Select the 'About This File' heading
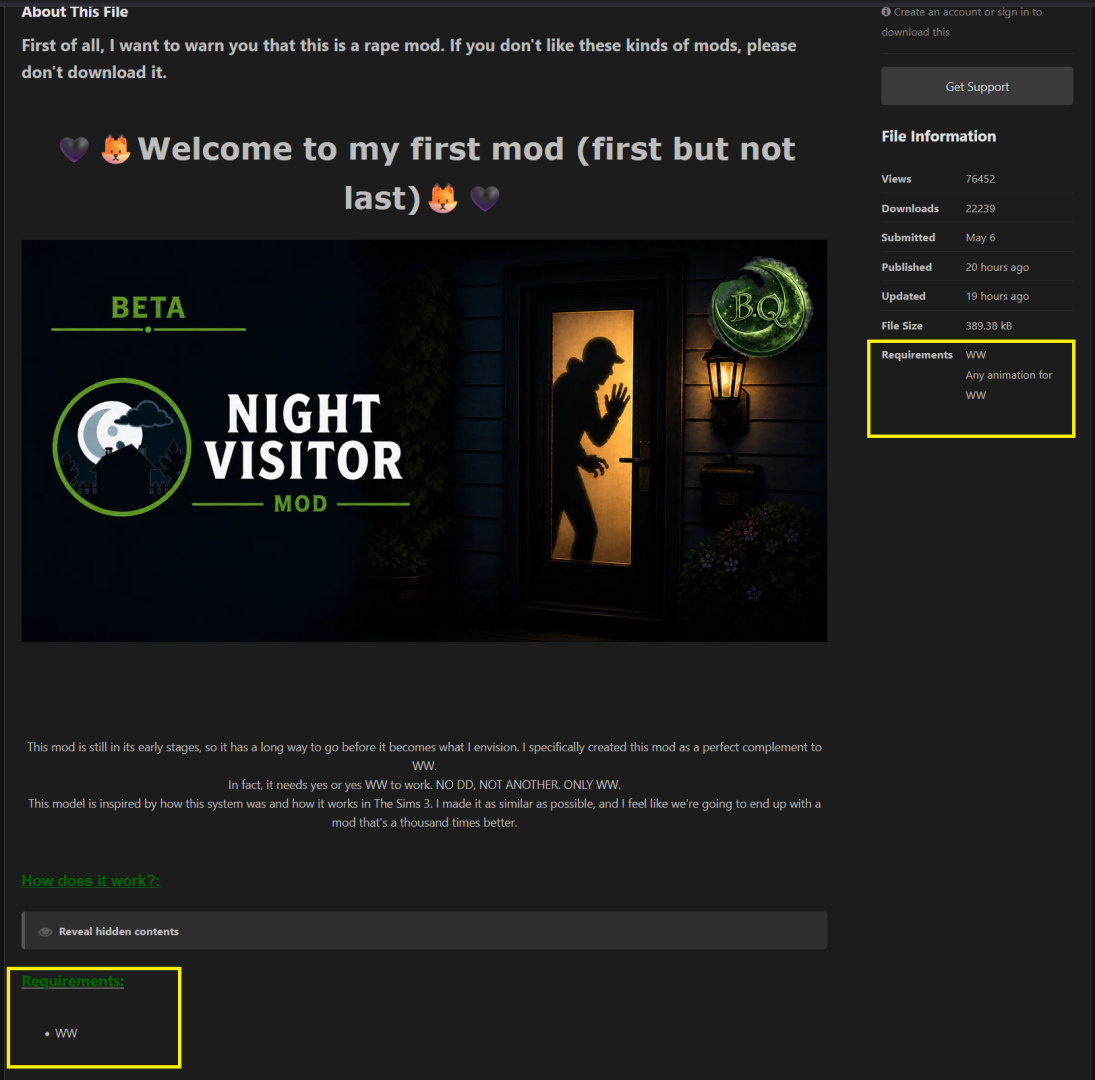 [75, 12]
